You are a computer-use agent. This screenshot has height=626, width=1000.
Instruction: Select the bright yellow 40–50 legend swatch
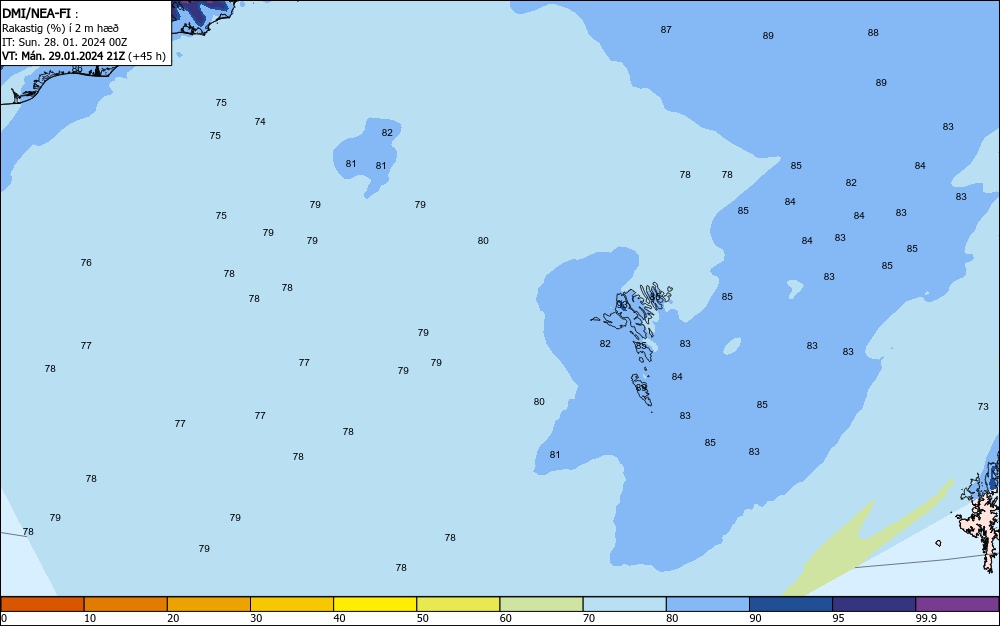tap(375, 604)
